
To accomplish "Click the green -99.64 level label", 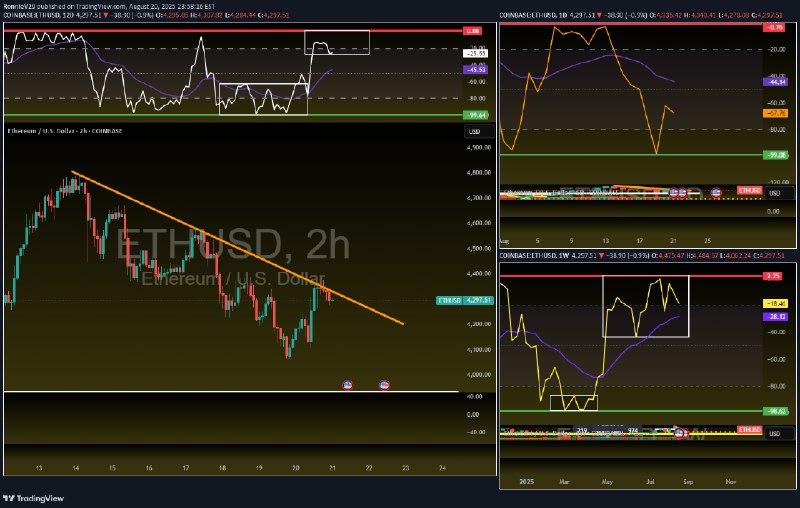I will coord(475,115).
